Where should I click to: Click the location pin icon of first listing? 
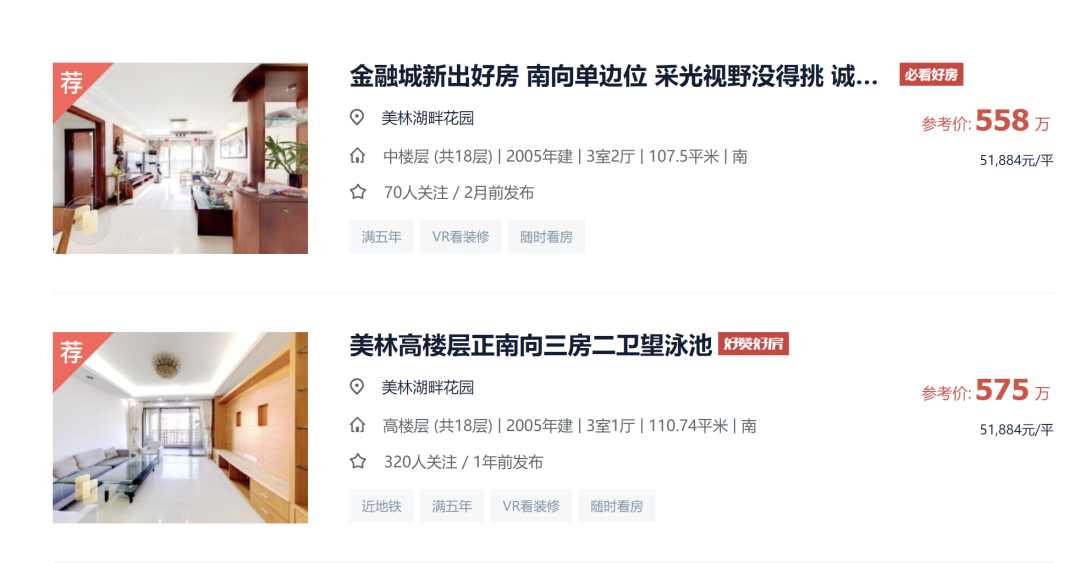click(x=357, y=117)
